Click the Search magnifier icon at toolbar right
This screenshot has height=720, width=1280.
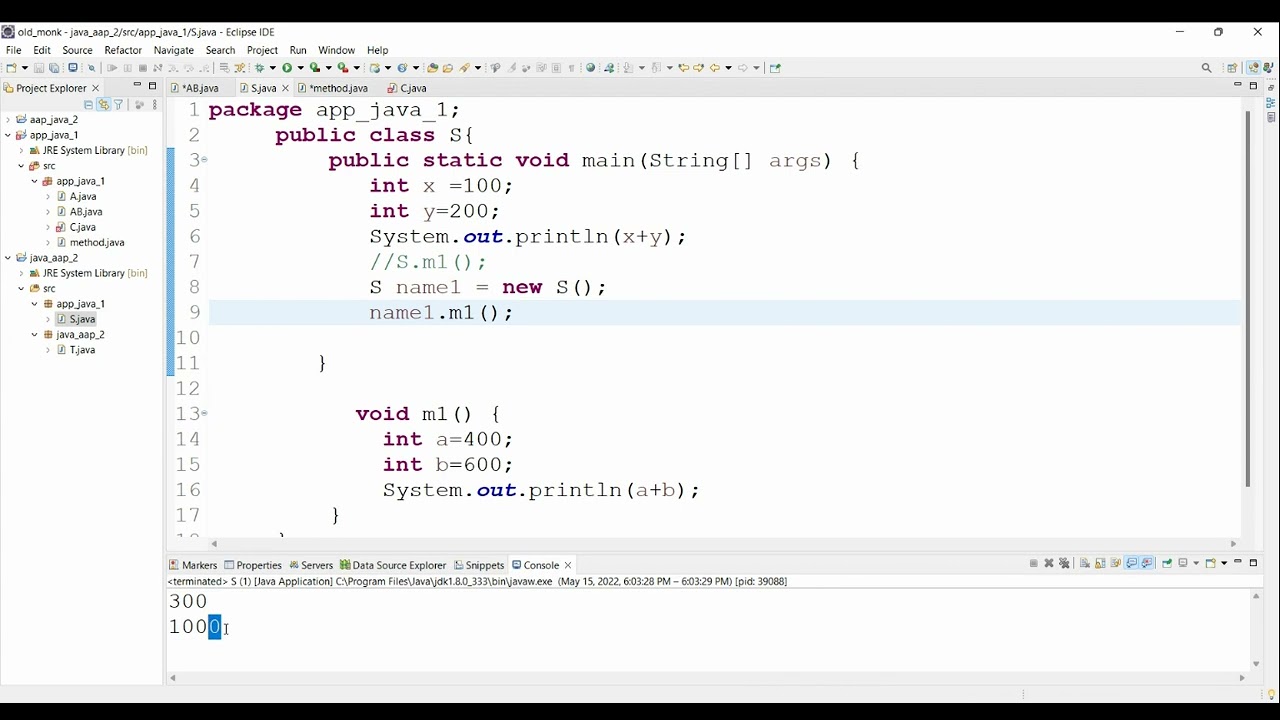[x=1206, y=68]
